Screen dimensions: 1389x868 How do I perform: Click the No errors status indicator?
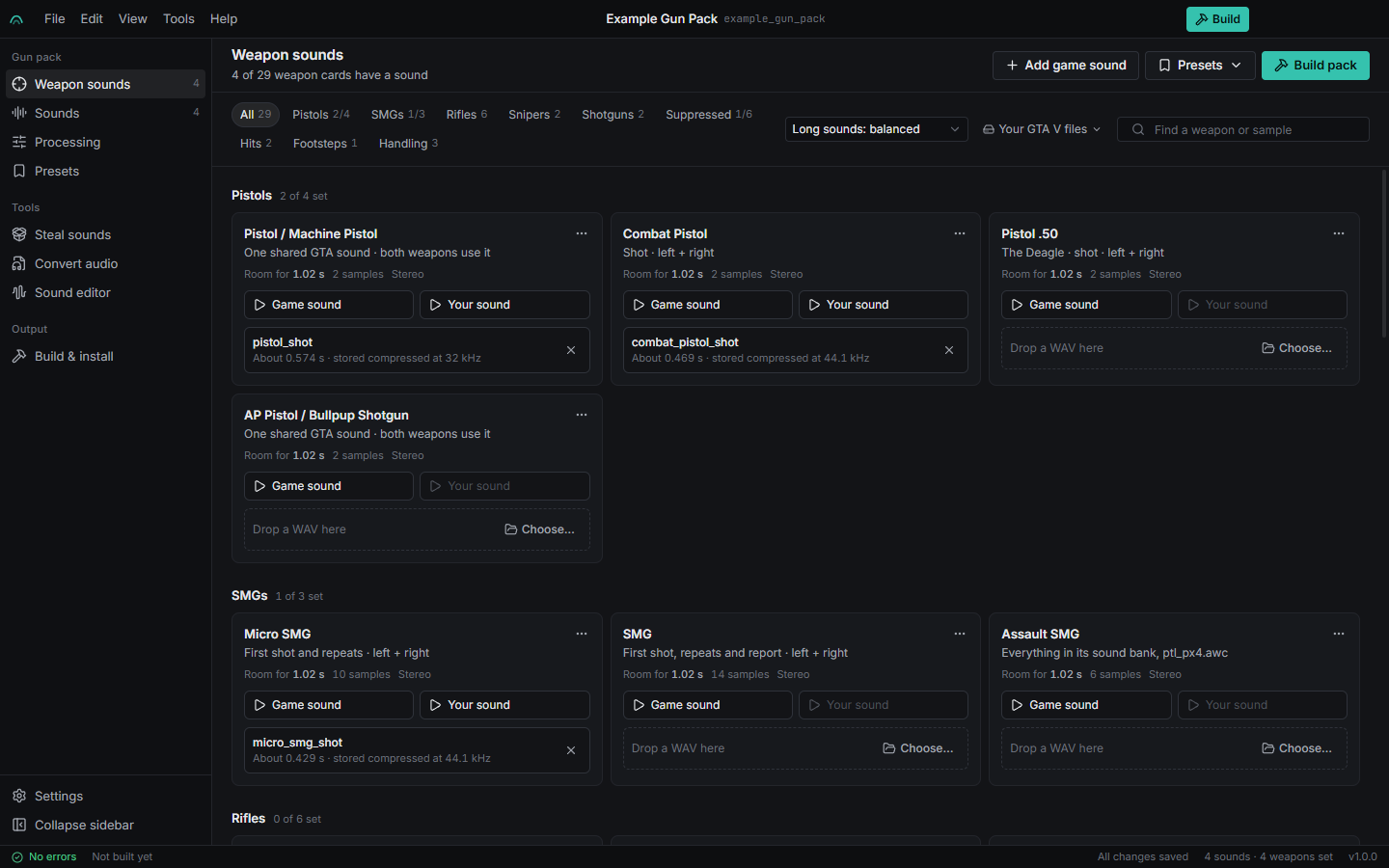(44, 856)
